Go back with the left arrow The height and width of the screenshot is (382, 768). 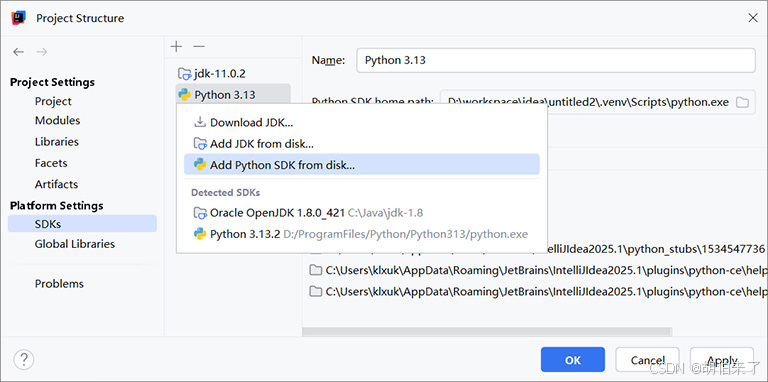pyautogui.click(x=19, y=52)
